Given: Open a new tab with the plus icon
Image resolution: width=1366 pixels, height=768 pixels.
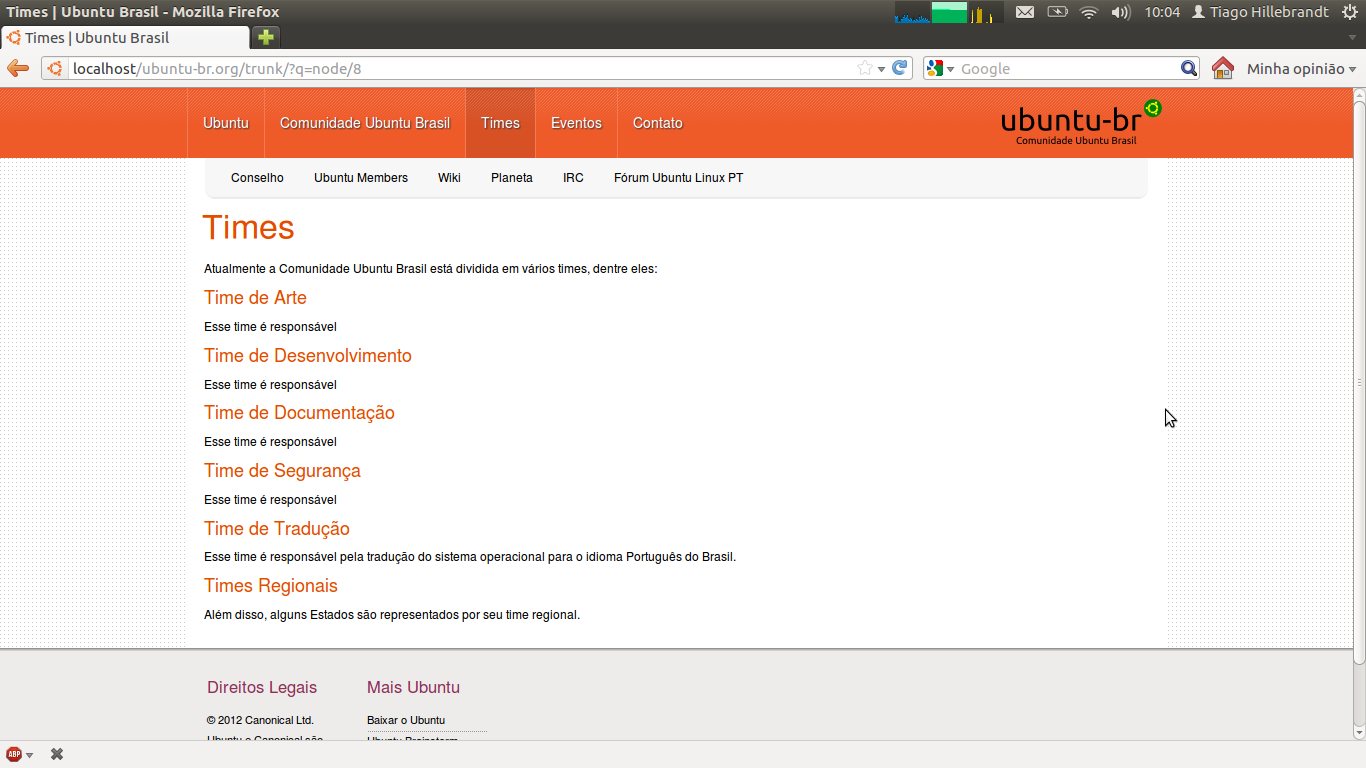Looking at the screenshot, I should click(265, 37).
